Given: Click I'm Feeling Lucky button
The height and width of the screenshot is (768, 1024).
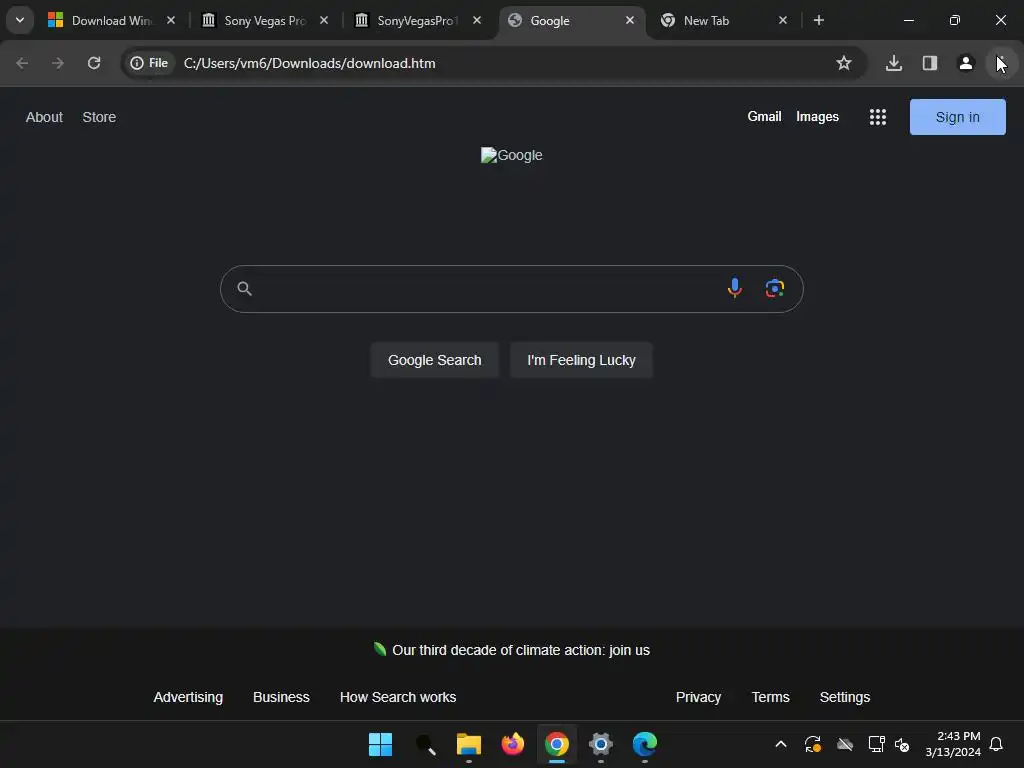Looking at the screenshot, I should pyautogui.click(x=581, y=360).
